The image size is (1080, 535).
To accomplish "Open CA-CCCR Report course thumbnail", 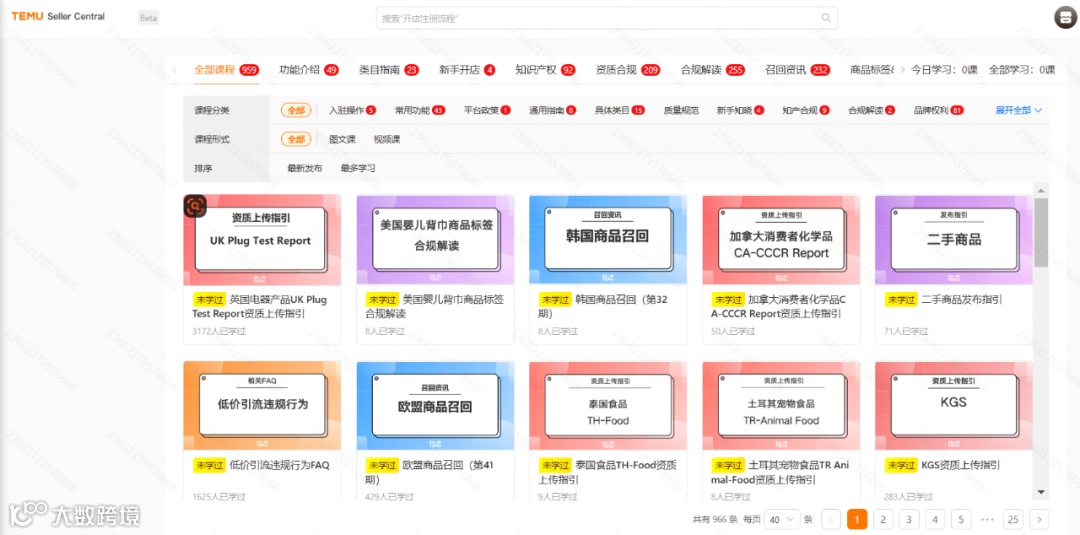I will (x=781, y=240).
